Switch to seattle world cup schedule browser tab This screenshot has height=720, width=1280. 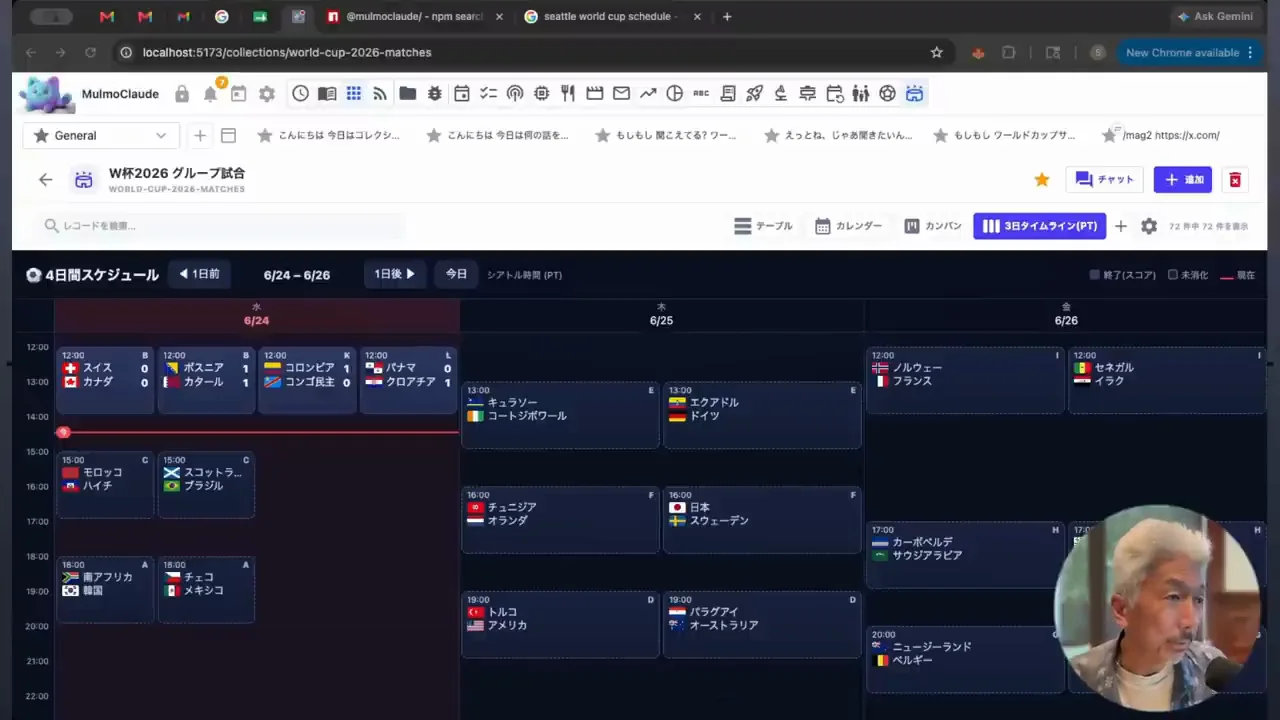pyautogui.click(x=611, y=17)
